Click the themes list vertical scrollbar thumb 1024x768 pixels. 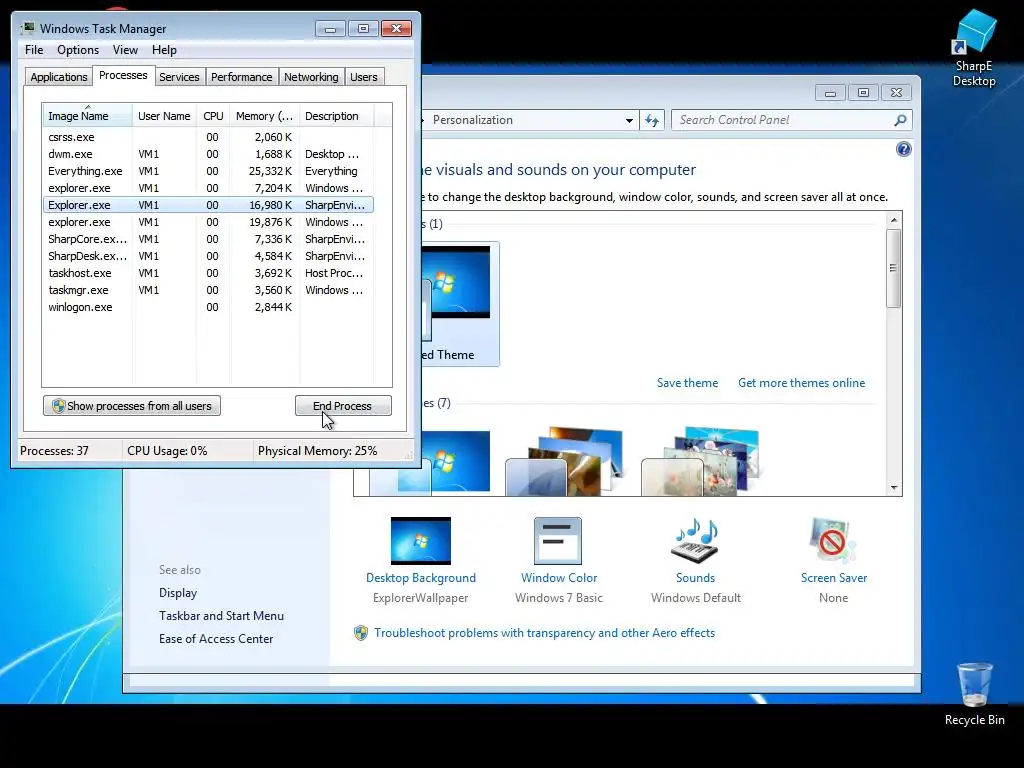pos(893,268)
